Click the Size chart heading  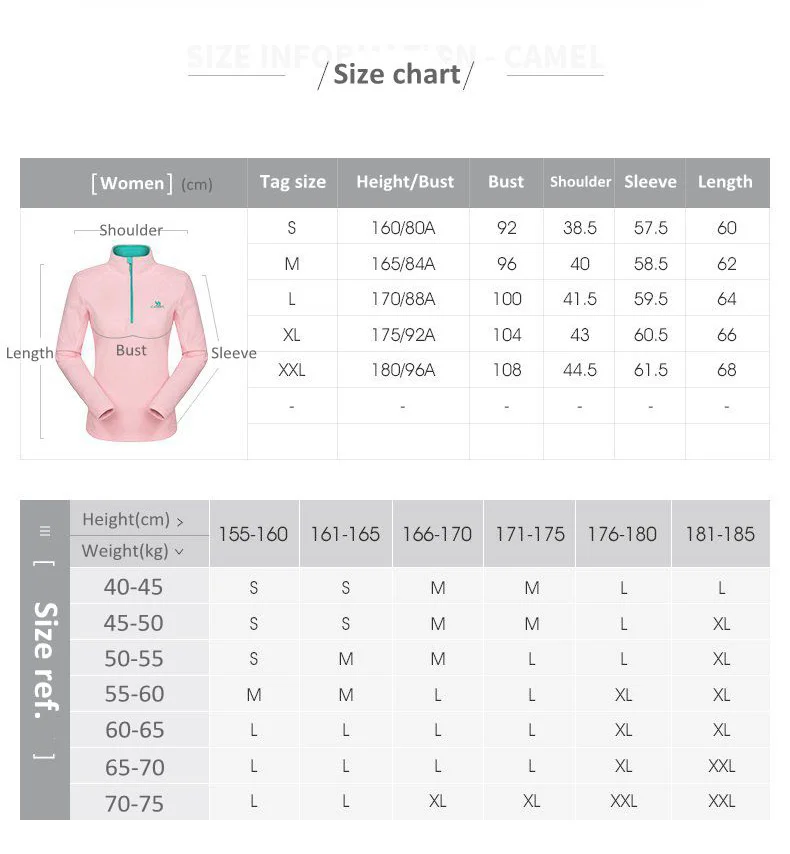click(x=397, y=74)
